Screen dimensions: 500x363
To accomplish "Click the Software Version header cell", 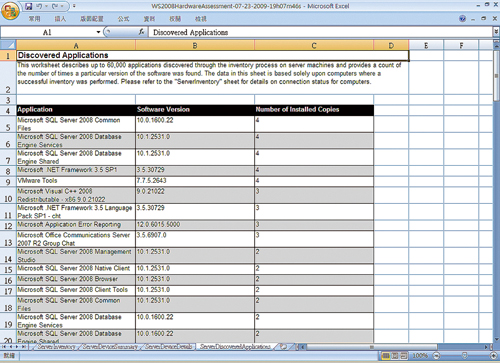I will tap(195, 110).
